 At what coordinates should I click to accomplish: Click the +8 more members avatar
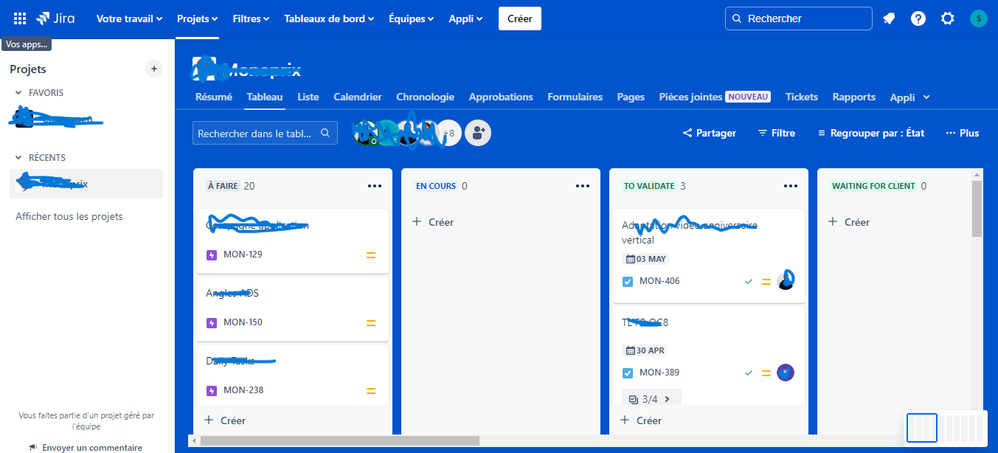pos(449,133)
